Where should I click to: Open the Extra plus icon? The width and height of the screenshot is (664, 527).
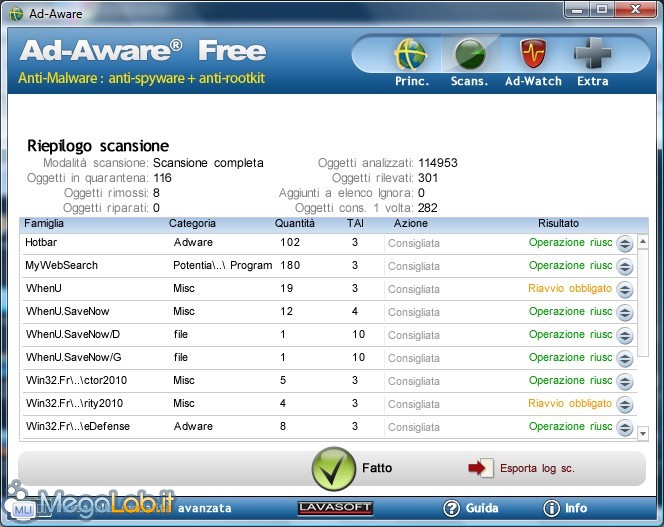(592, 53)
